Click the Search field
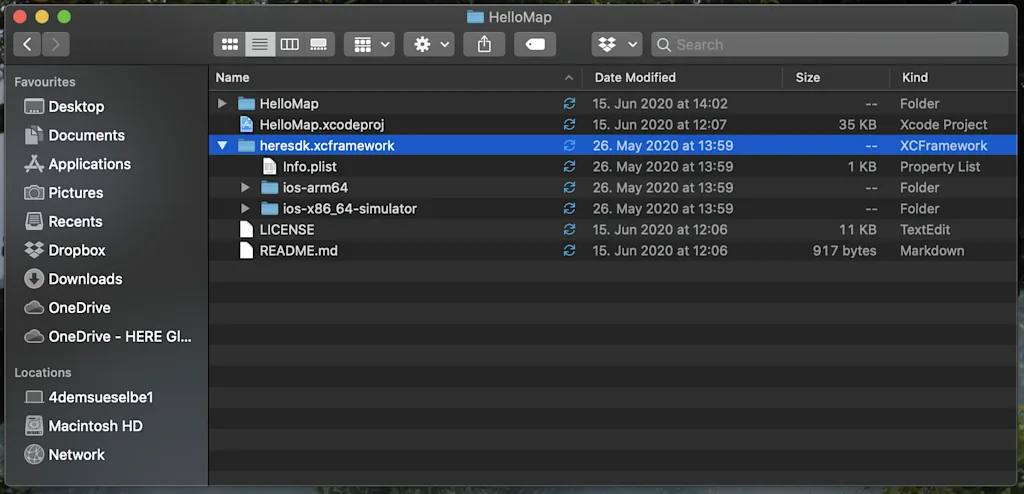The image size is (1024, 494). [x=830, y=44]
